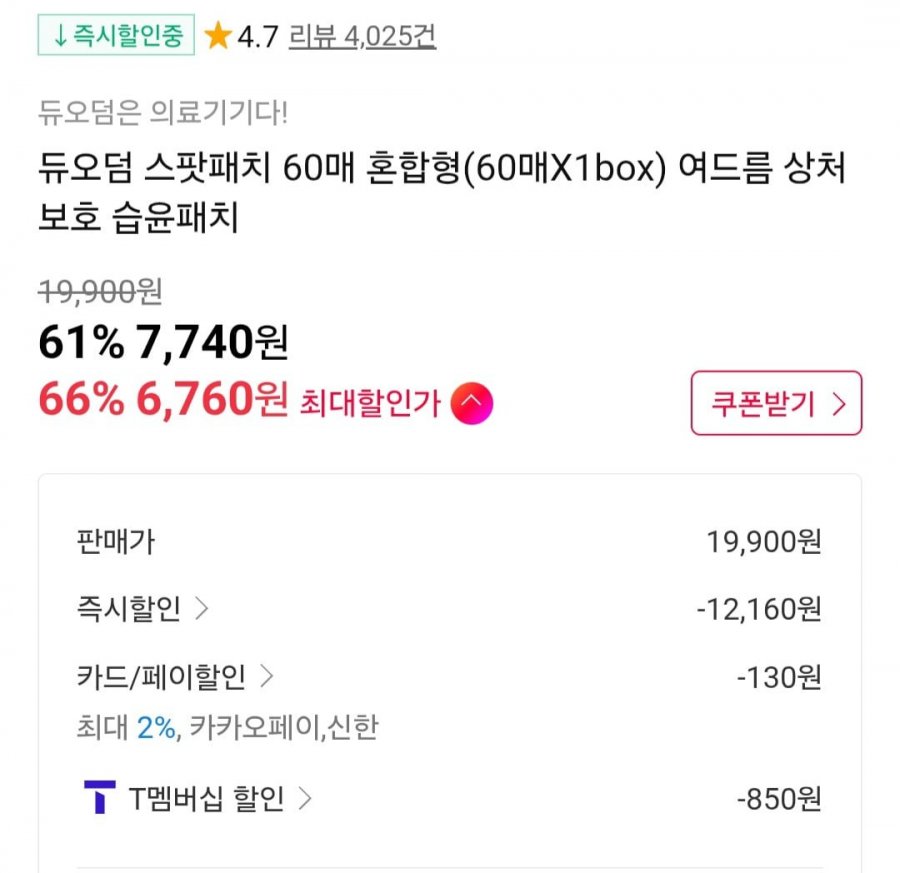Click the 66% 6,760원 maximum discount price
Screen dimensions: 900x873
pyautogui.click(x=163, y=399)
